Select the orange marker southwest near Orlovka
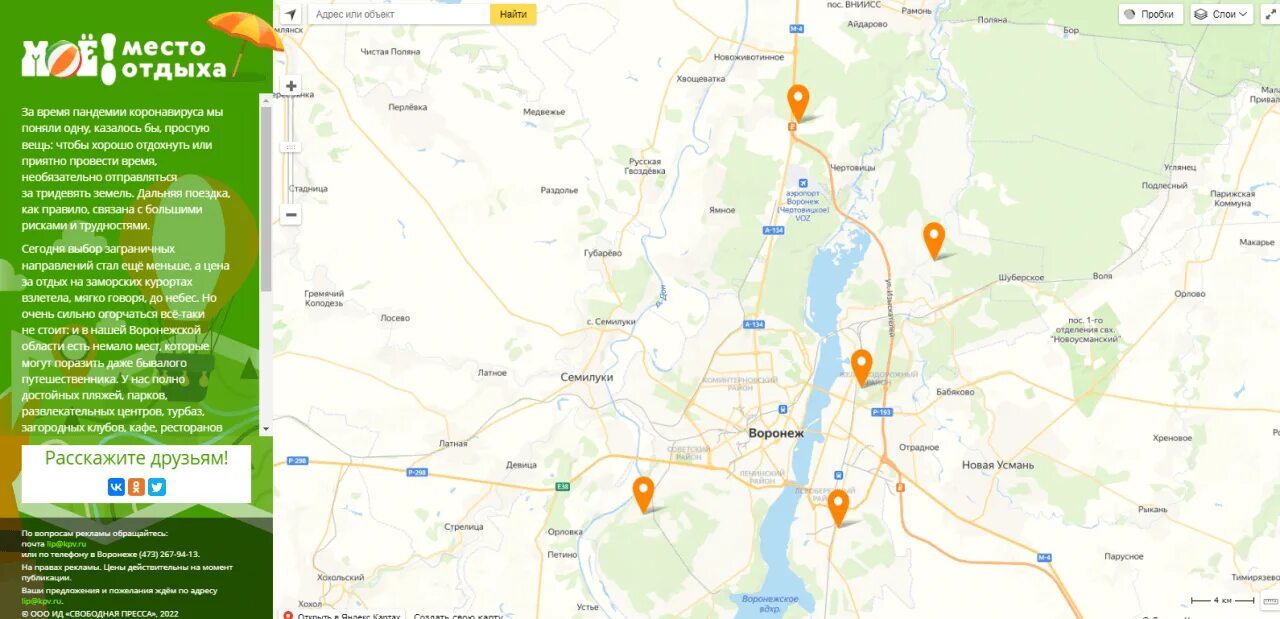Viewport: 1280px width, 619px height. 643,495
